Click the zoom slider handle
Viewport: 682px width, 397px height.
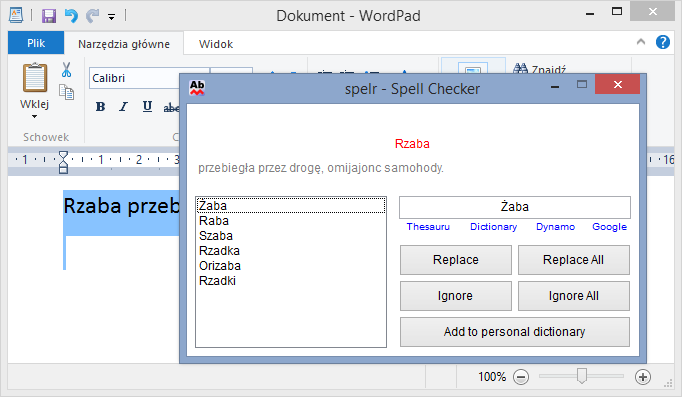click(582, 376)
